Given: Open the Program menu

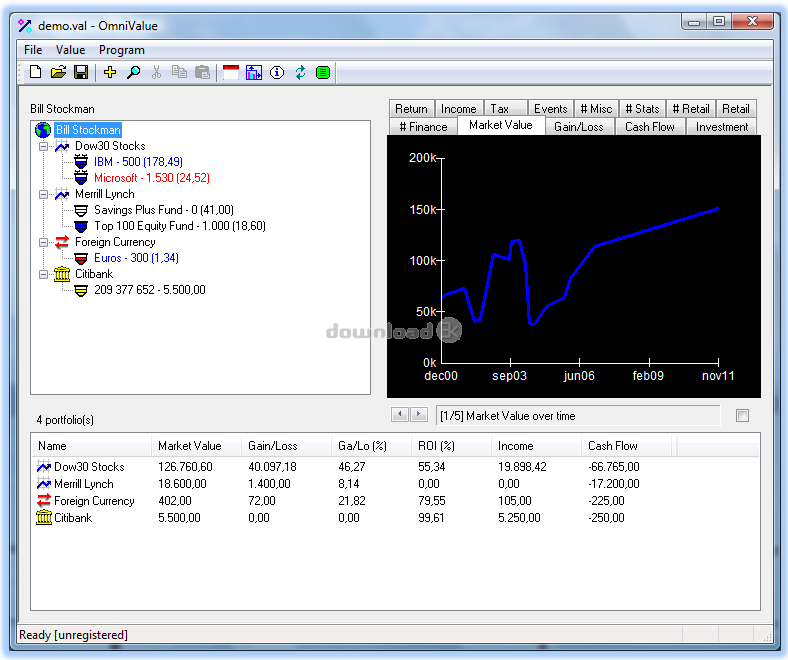Looking at the screenshot, I should click(122, 50).
